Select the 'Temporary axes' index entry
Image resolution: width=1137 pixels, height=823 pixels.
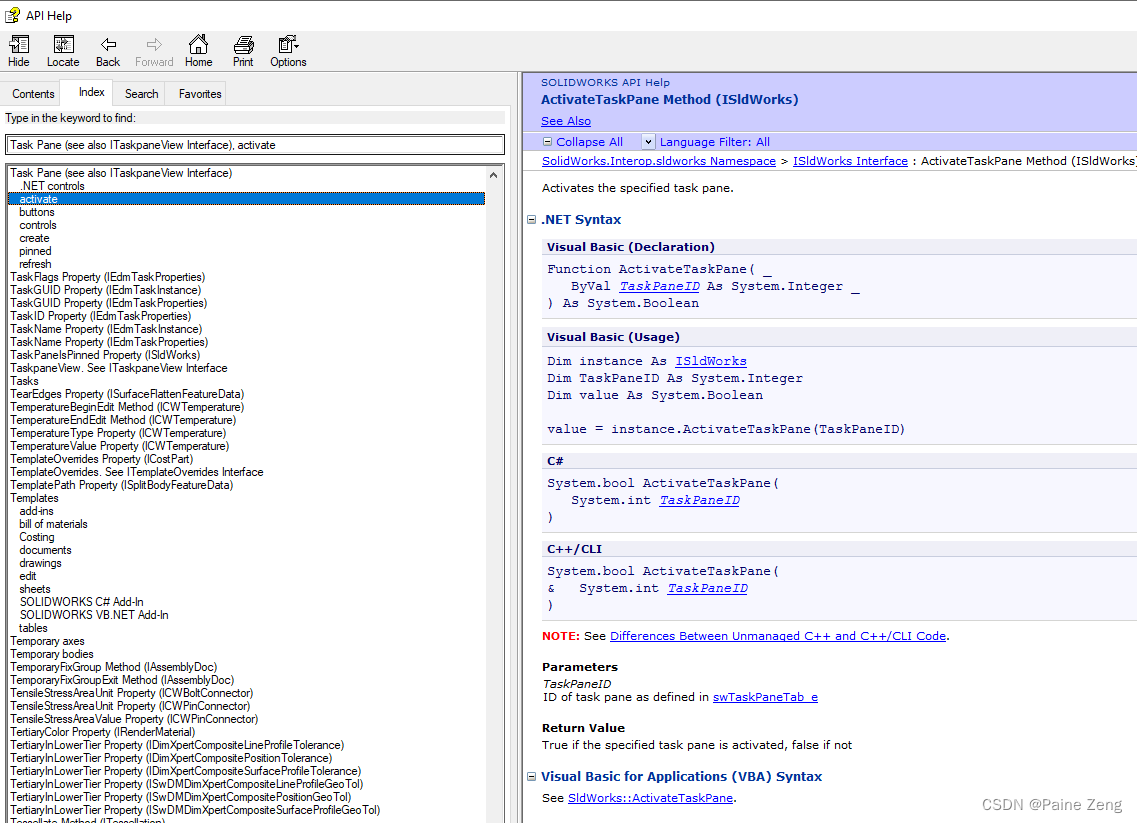pos(47,642)
